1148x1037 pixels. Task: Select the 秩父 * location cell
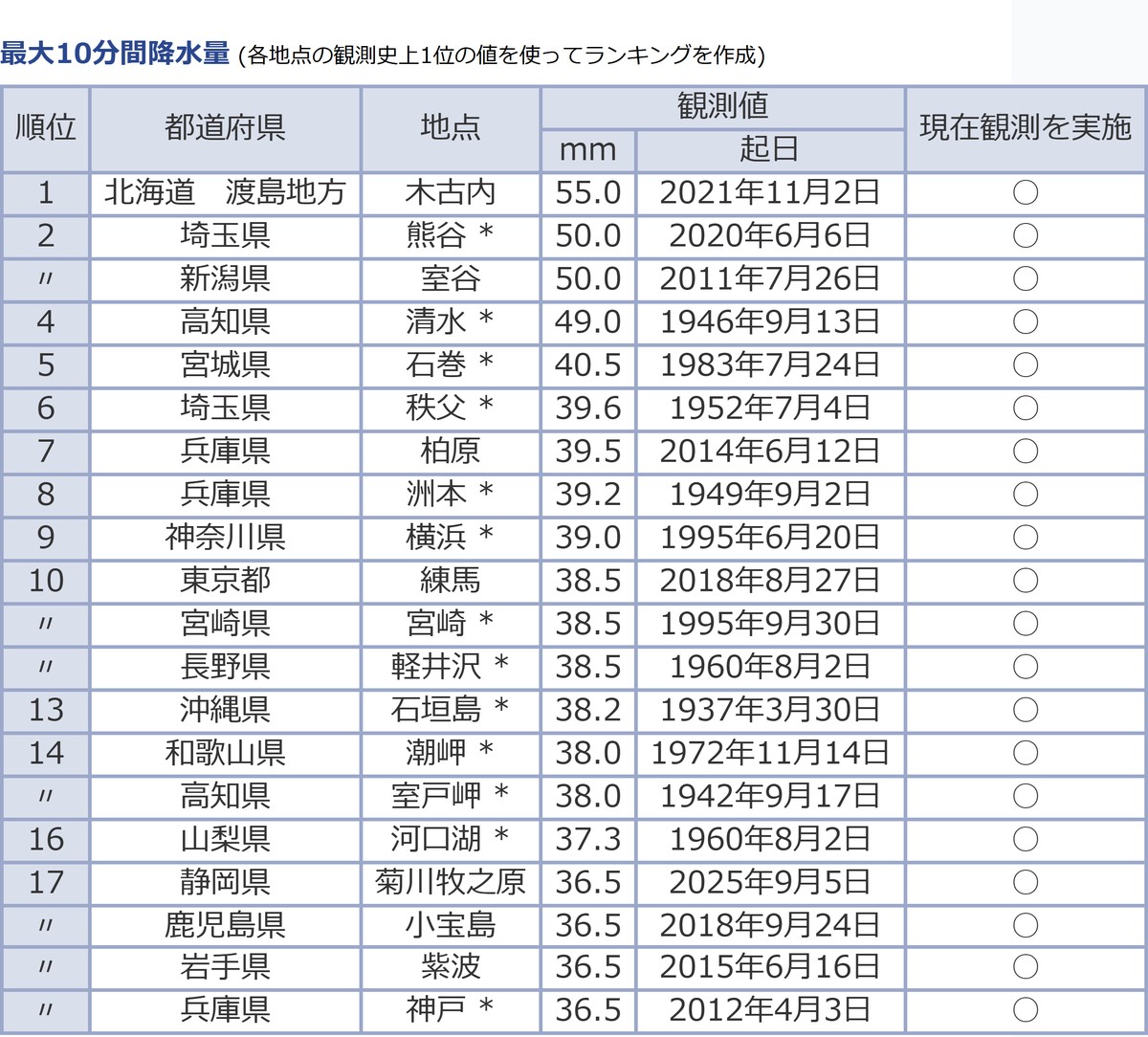point(451,408)
